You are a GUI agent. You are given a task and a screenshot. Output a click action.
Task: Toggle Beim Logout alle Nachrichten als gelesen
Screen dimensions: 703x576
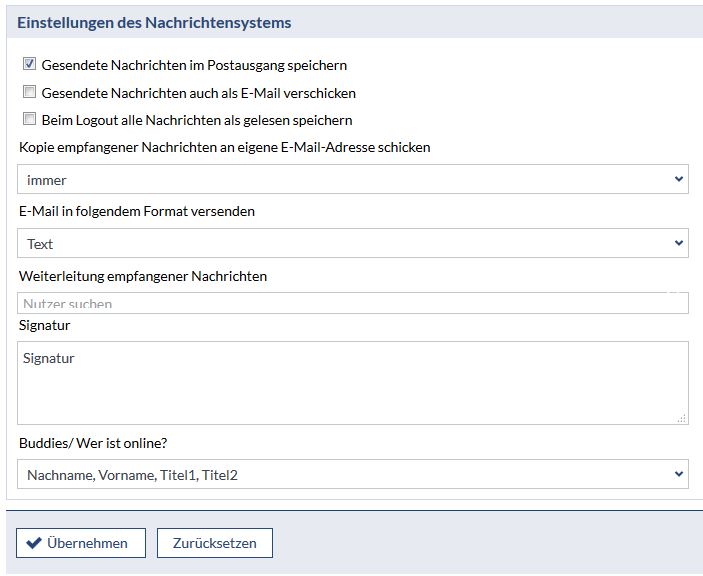pyautogui.click(x=29, y=120)
